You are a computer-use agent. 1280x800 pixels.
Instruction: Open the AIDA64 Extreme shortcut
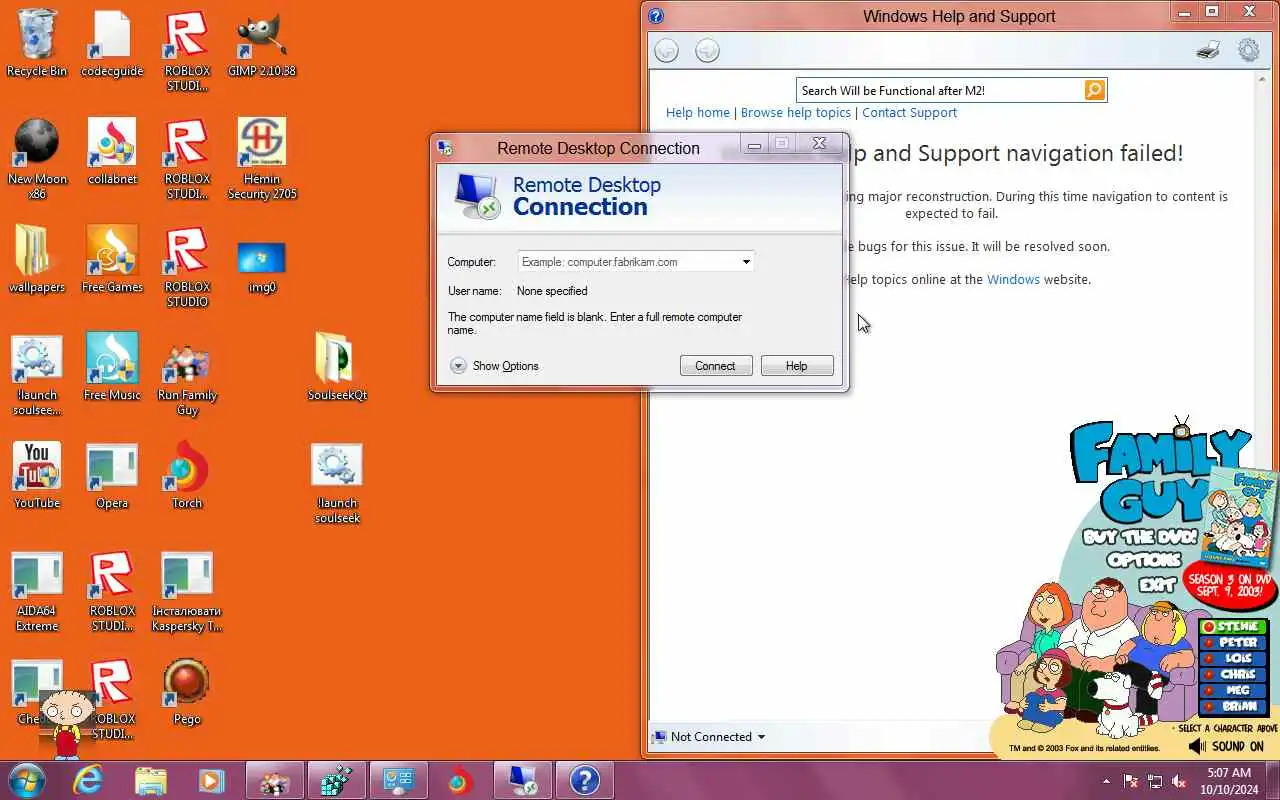coord(37,592)
